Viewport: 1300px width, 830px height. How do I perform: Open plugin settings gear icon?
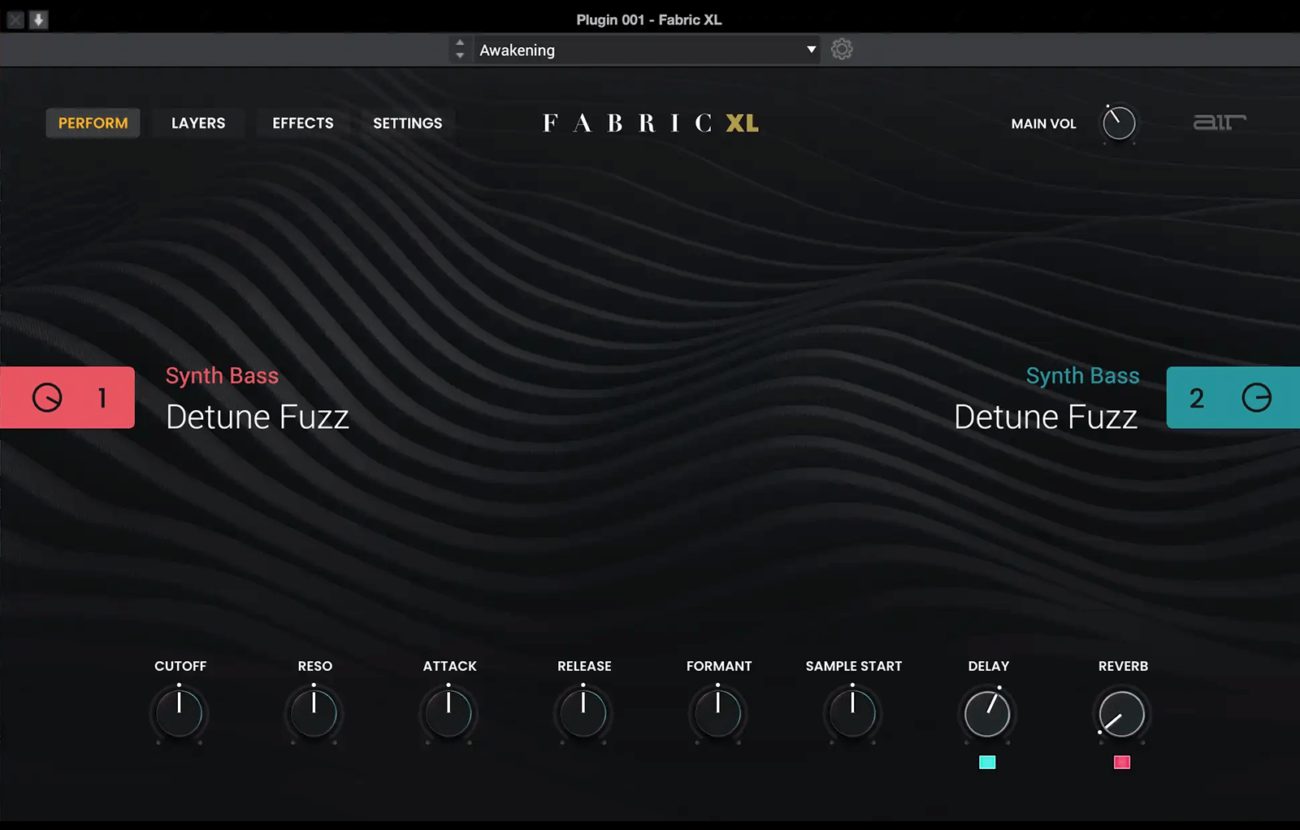pos(842,49)
